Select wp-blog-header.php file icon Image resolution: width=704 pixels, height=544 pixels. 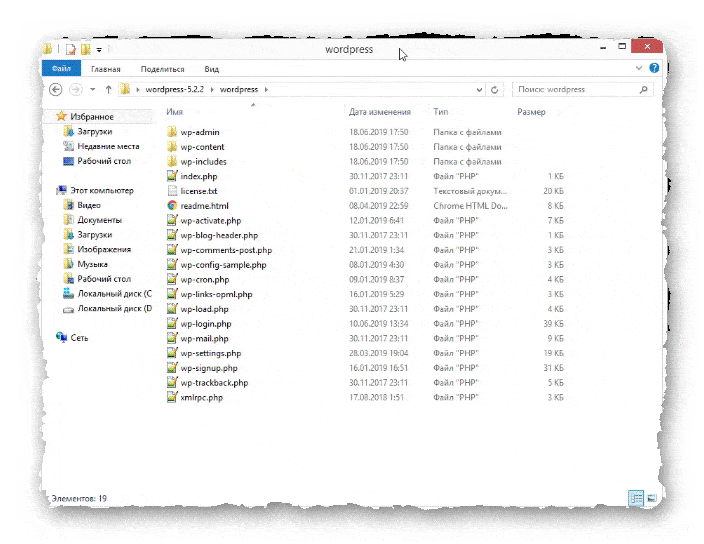click(172, 235)
